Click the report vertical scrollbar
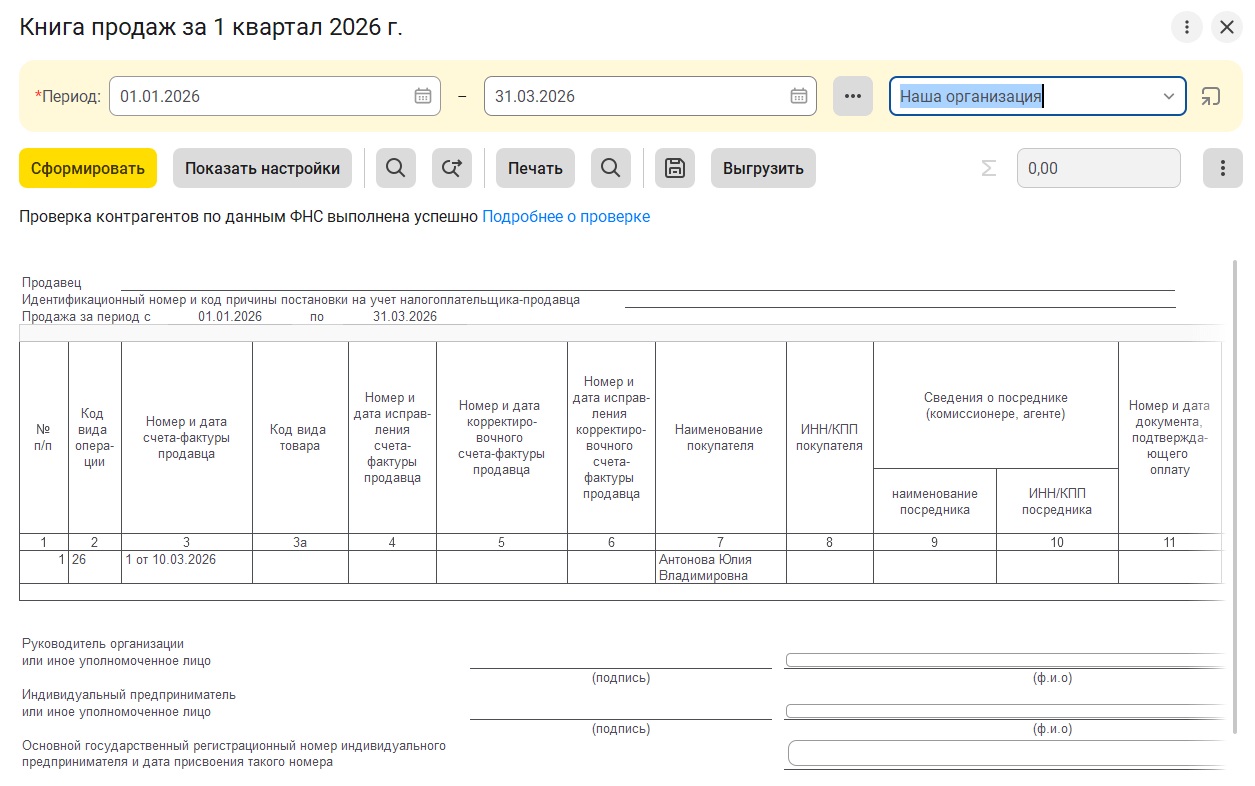 (x=1236, y=400)
